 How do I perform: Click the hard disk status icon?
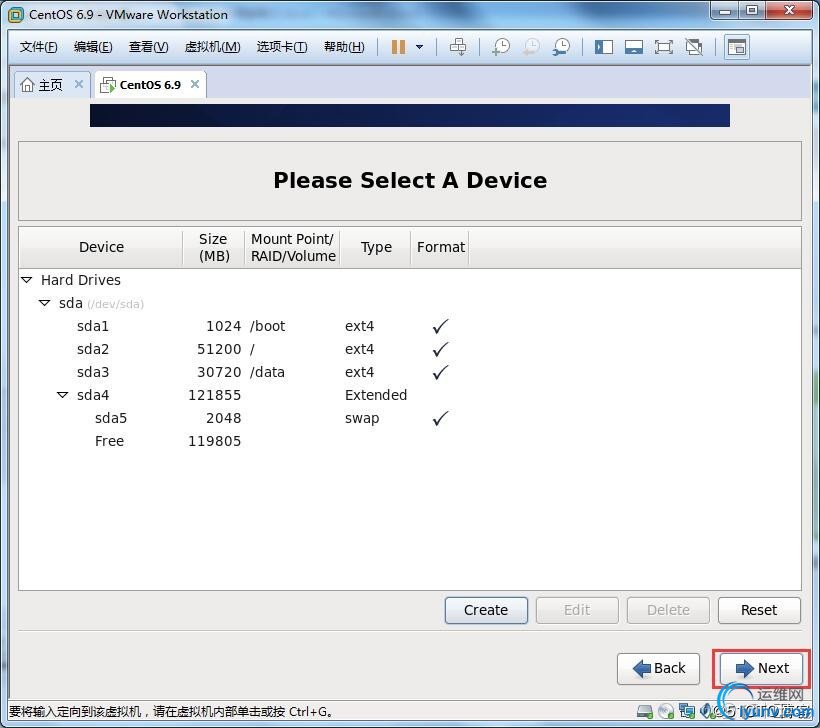645,711
